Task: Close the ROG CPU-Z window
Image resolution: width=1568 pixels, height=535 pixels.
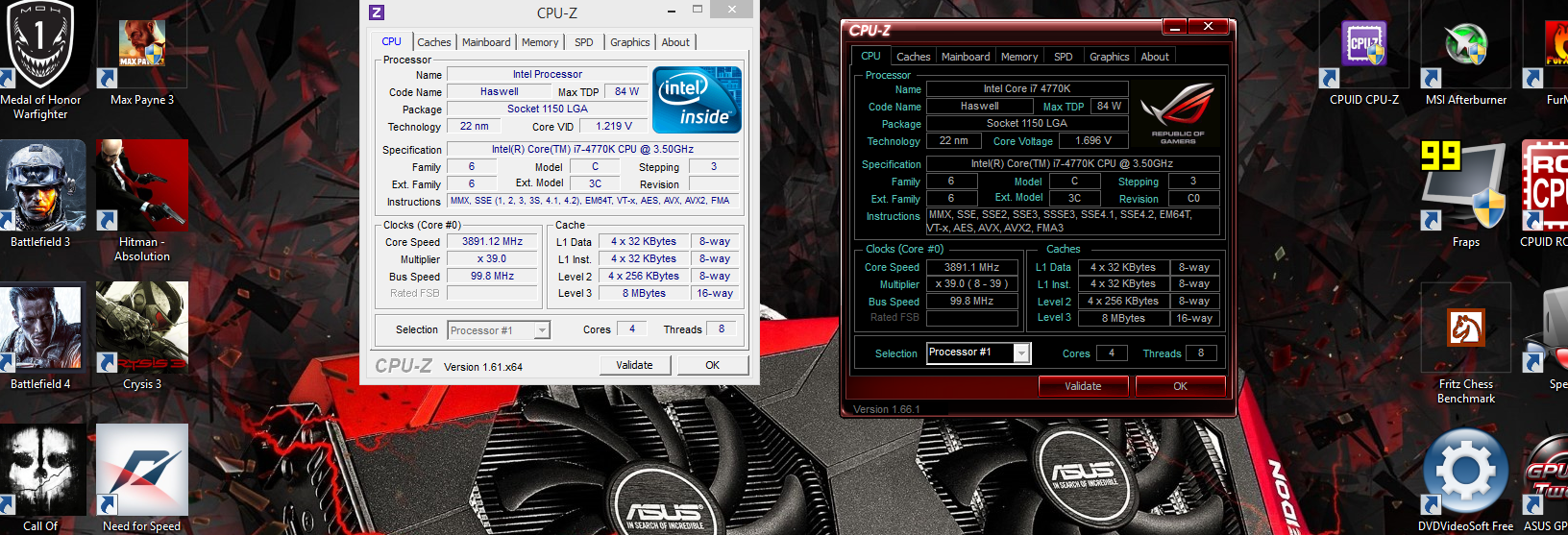Action: pos(1209,27)
